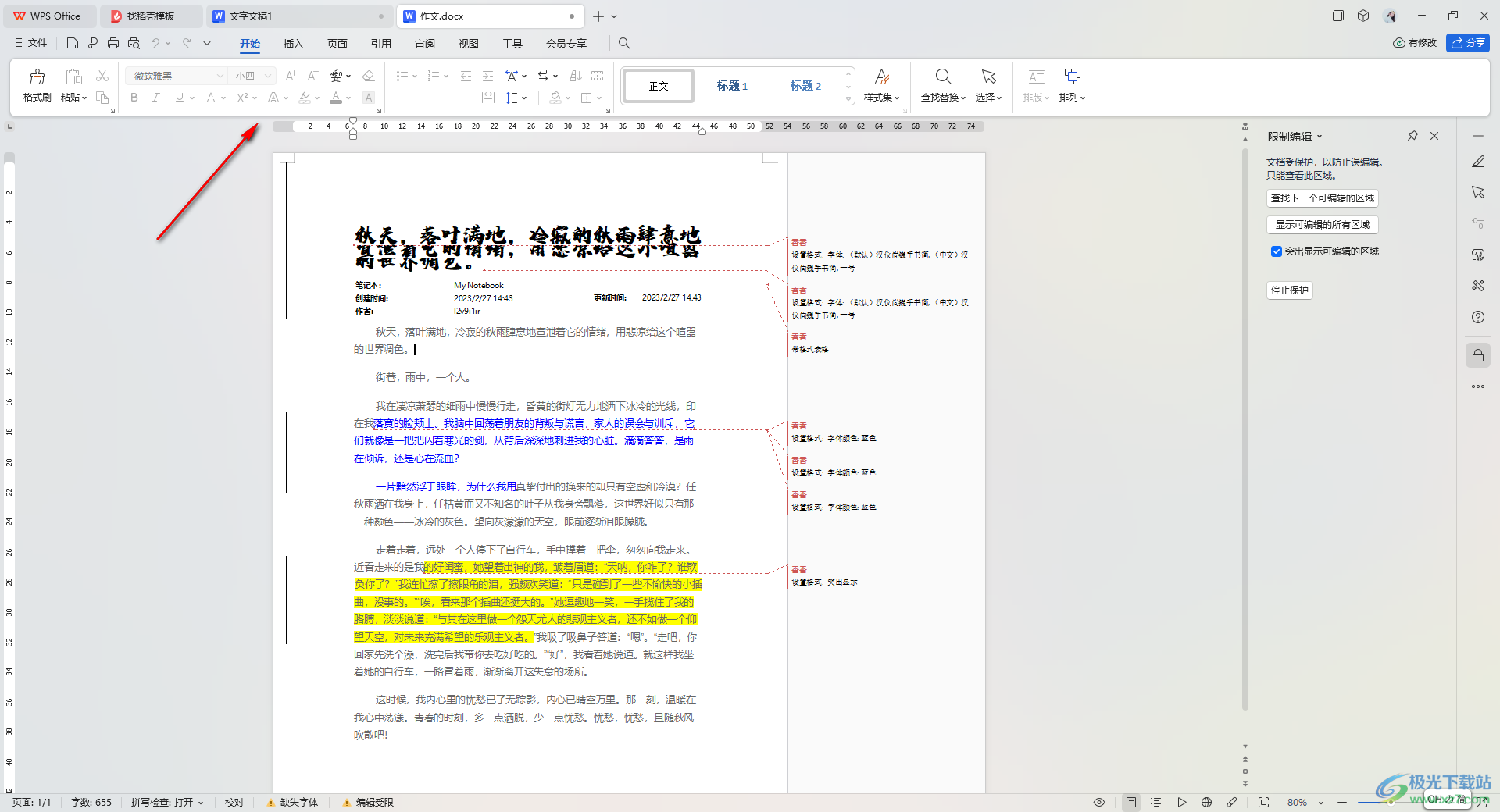Click the Save icon in the quick access toolbar
Viewport: 1500px width, 812px height.
tap(73, 43)
